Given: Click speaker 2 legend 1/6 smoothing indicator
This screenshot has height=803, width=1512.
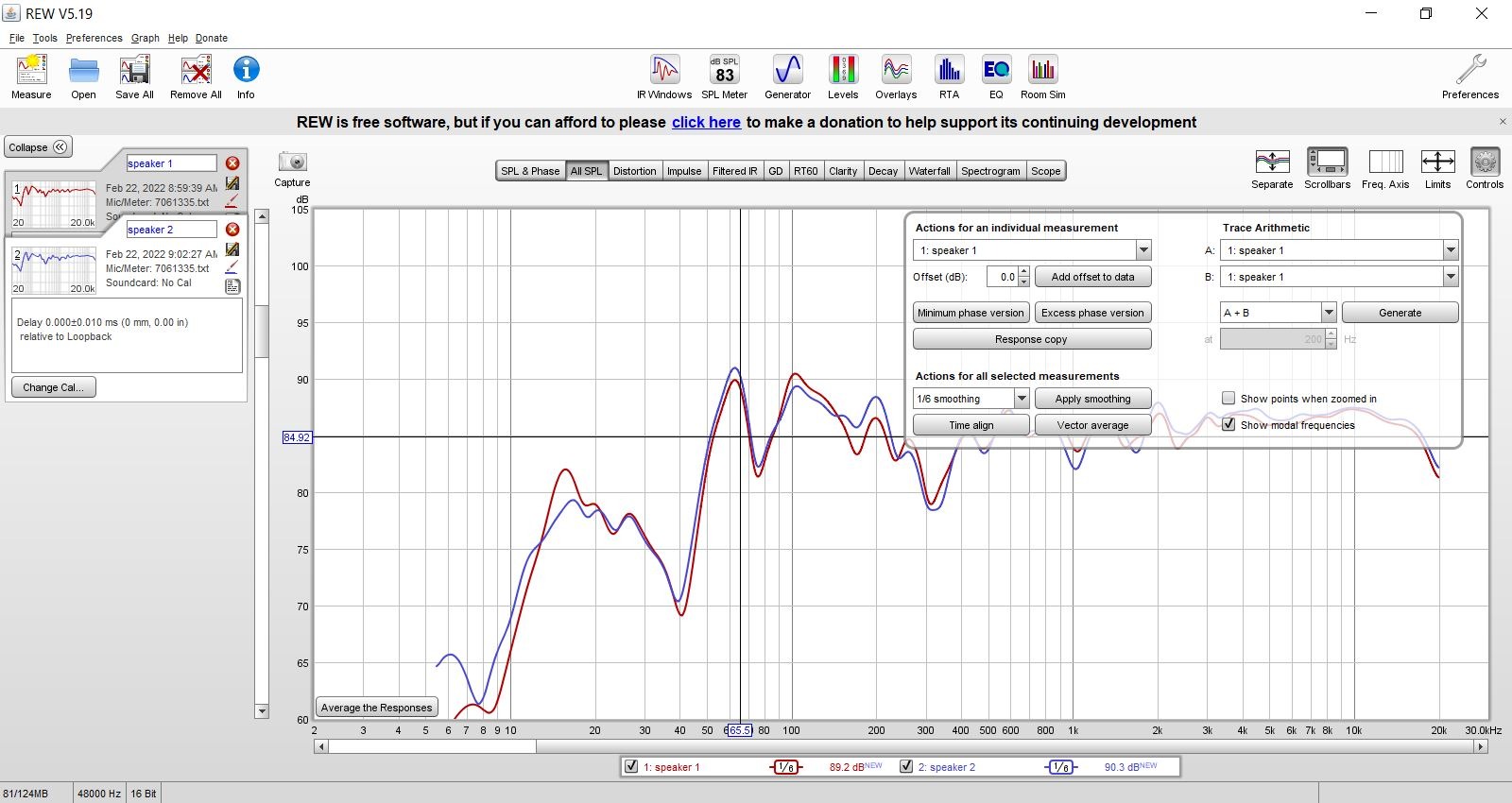Looking at the screenshot, I should (x=1060, y=767).
